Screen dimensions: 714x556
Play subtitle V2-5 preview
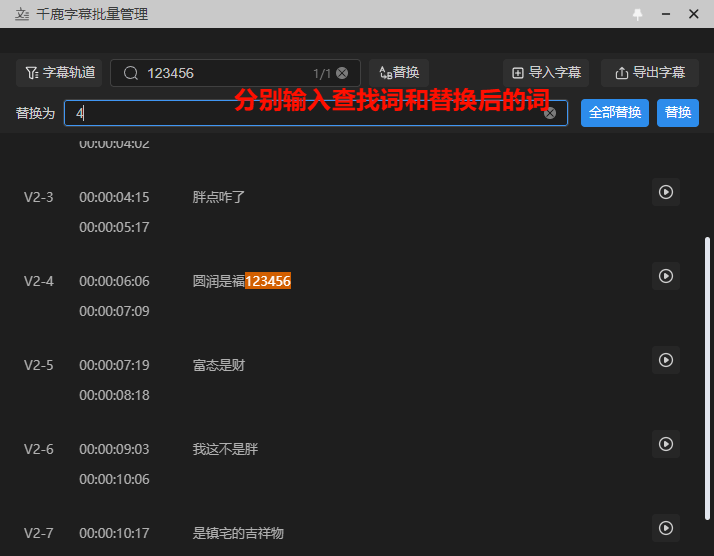coord(666,360)
